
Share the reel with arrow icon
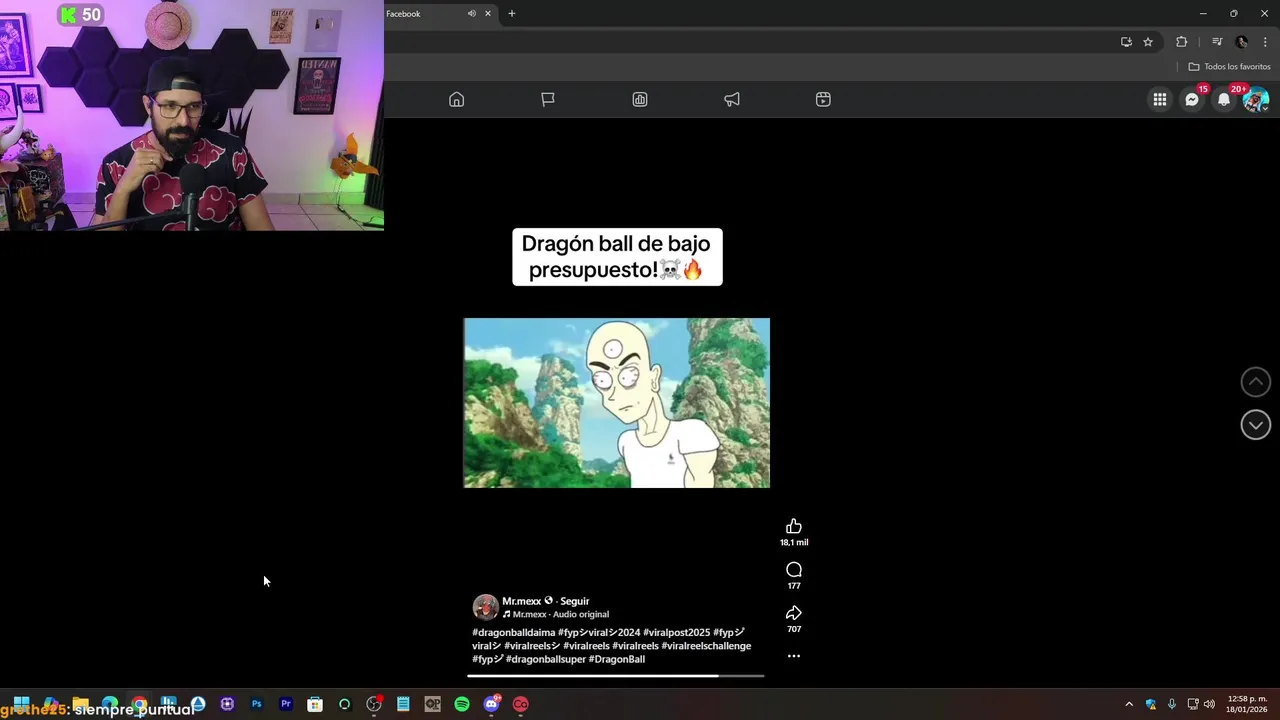794,613
